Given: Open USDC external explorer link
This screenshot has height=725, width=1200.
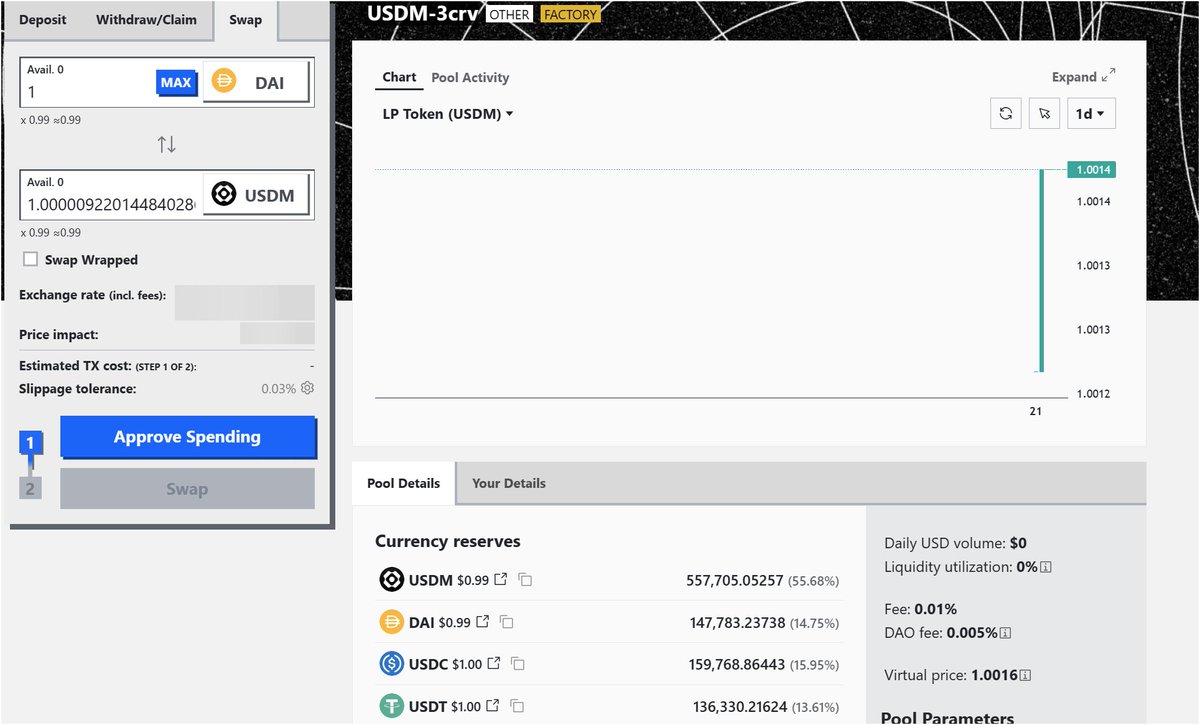Looking at the screenshot, I should pyautogui.click(x=494, y=664).
